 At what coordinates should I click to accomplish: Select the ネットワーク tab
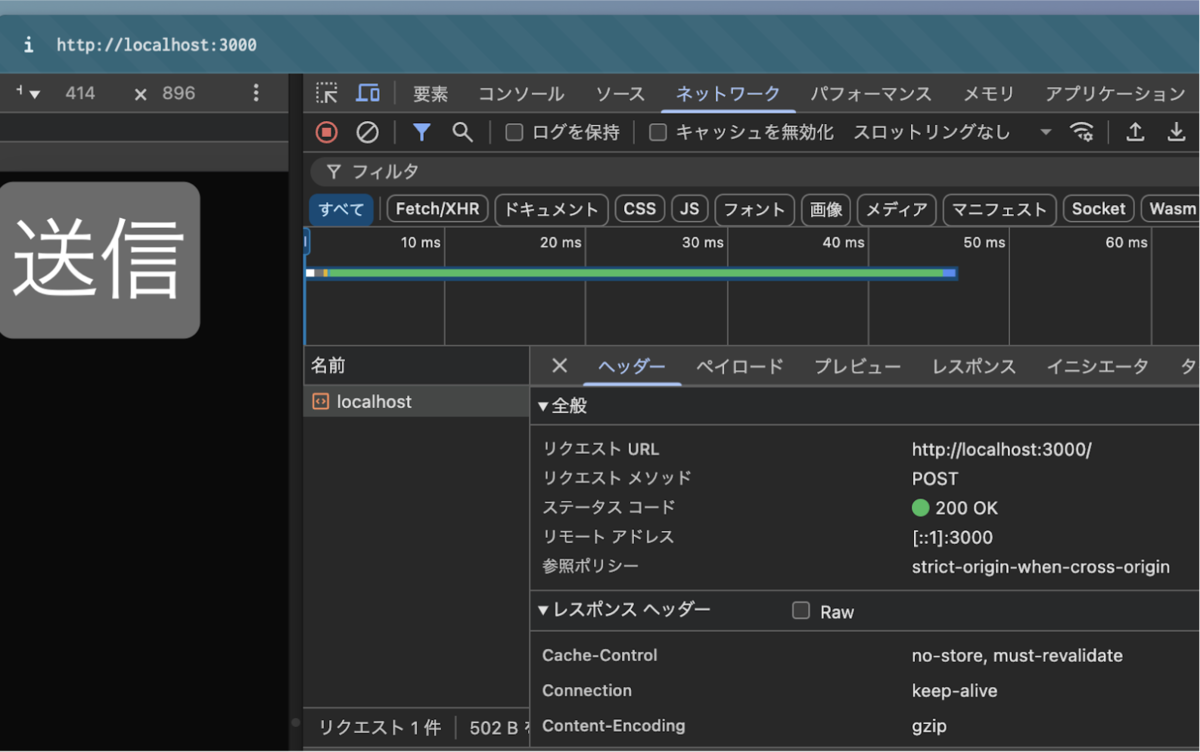(x=728, y=94)
